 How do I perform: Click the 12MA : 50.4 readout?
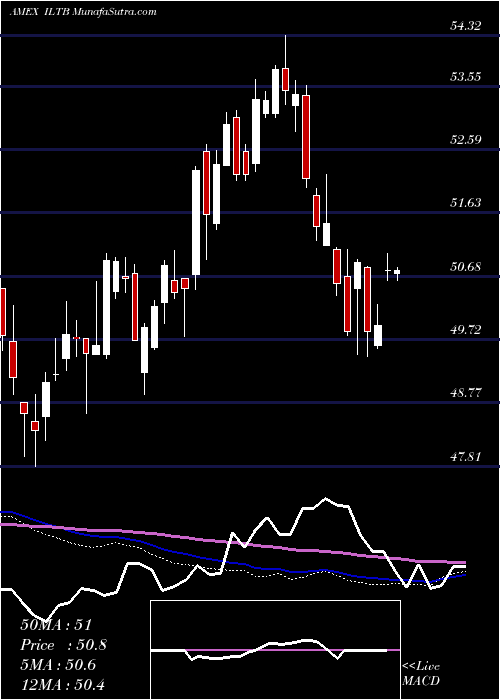tap(62, 684)
